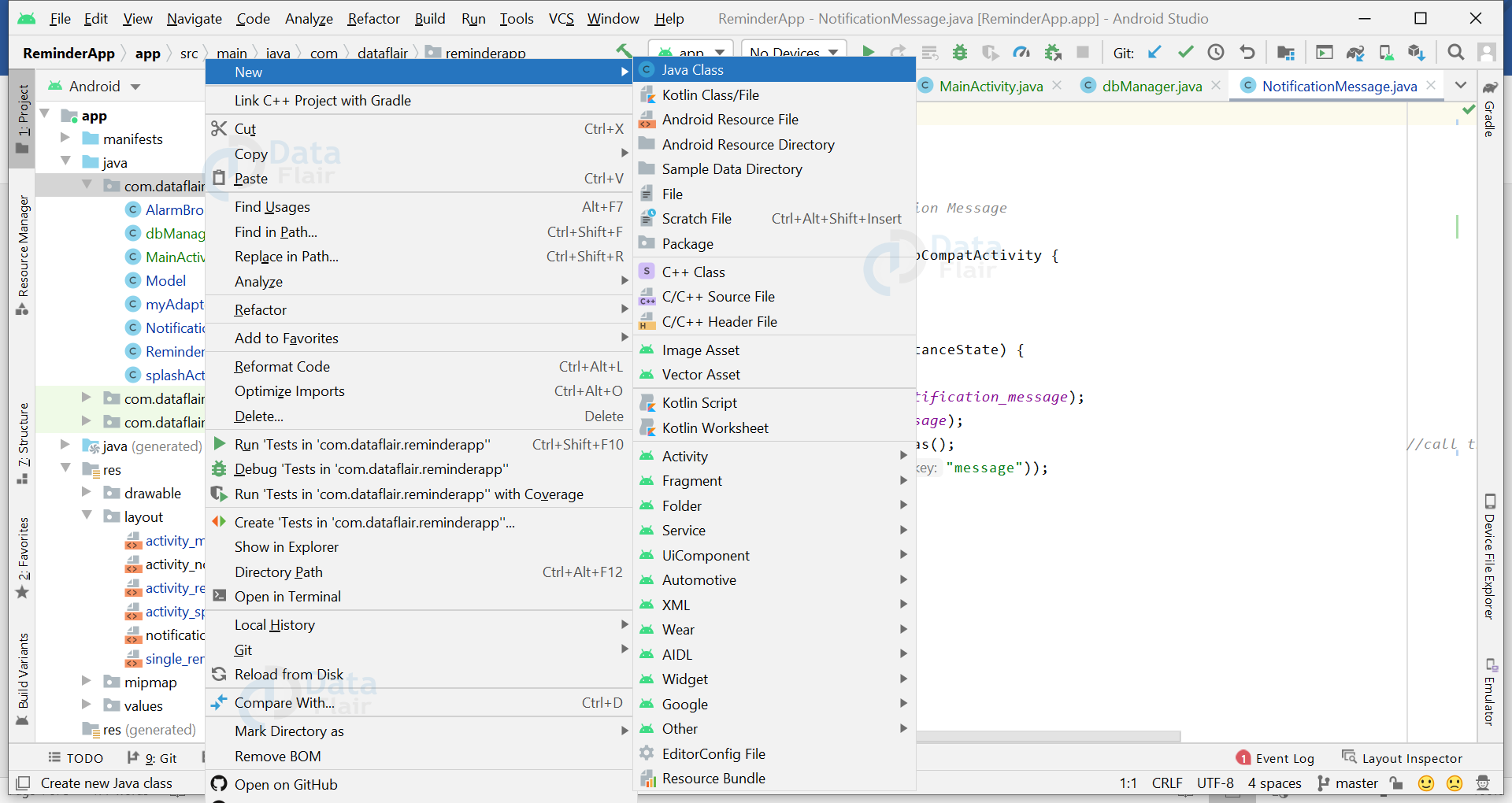Open the Gradle side panel

coord(1489,107)
